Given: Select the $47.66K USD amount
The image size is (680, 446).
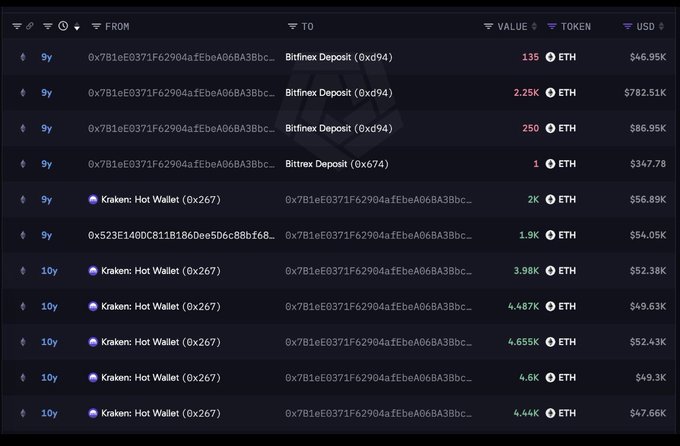Looking at the screenshot, I should click(648, 413).
